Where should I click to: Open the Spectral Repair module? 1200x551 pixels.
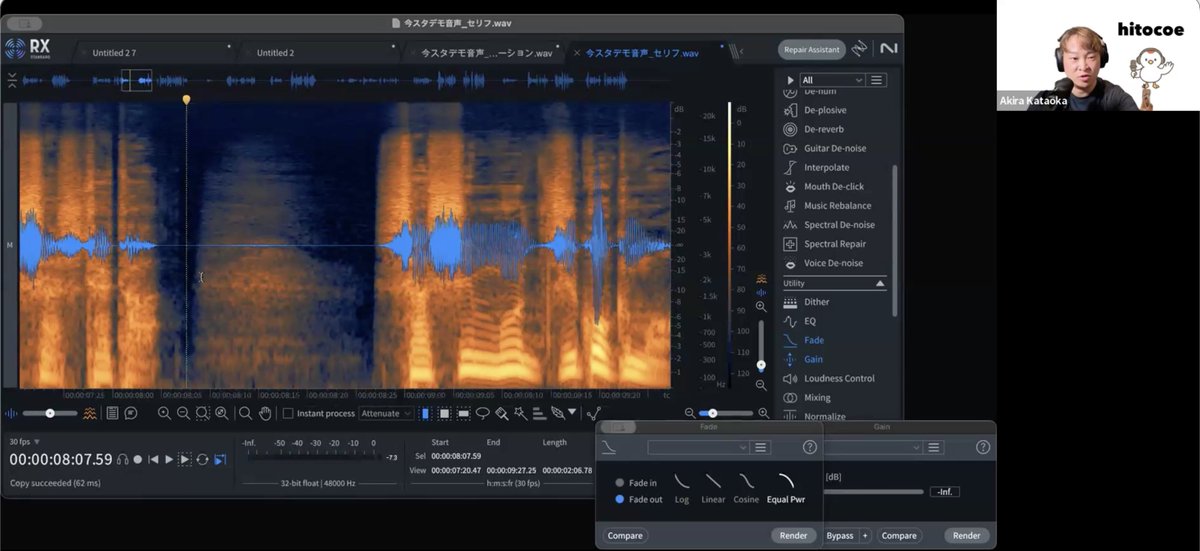825,244
